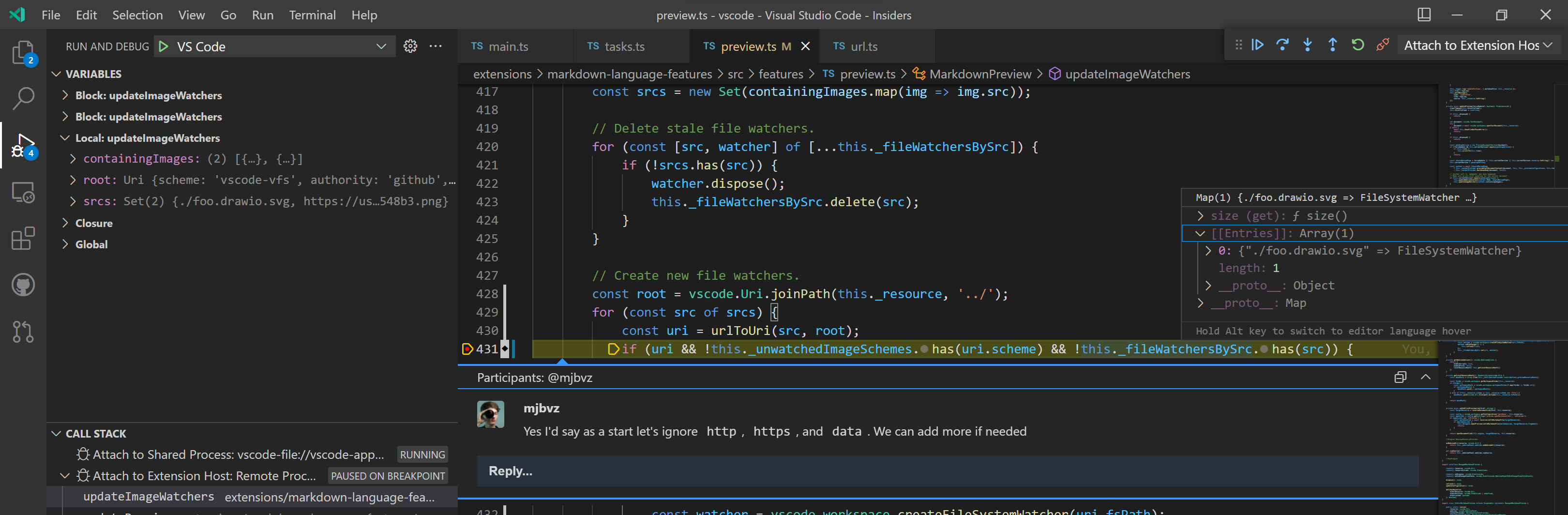Open the Remote Explorer view

pyautogui.click(x=23, y=192)
